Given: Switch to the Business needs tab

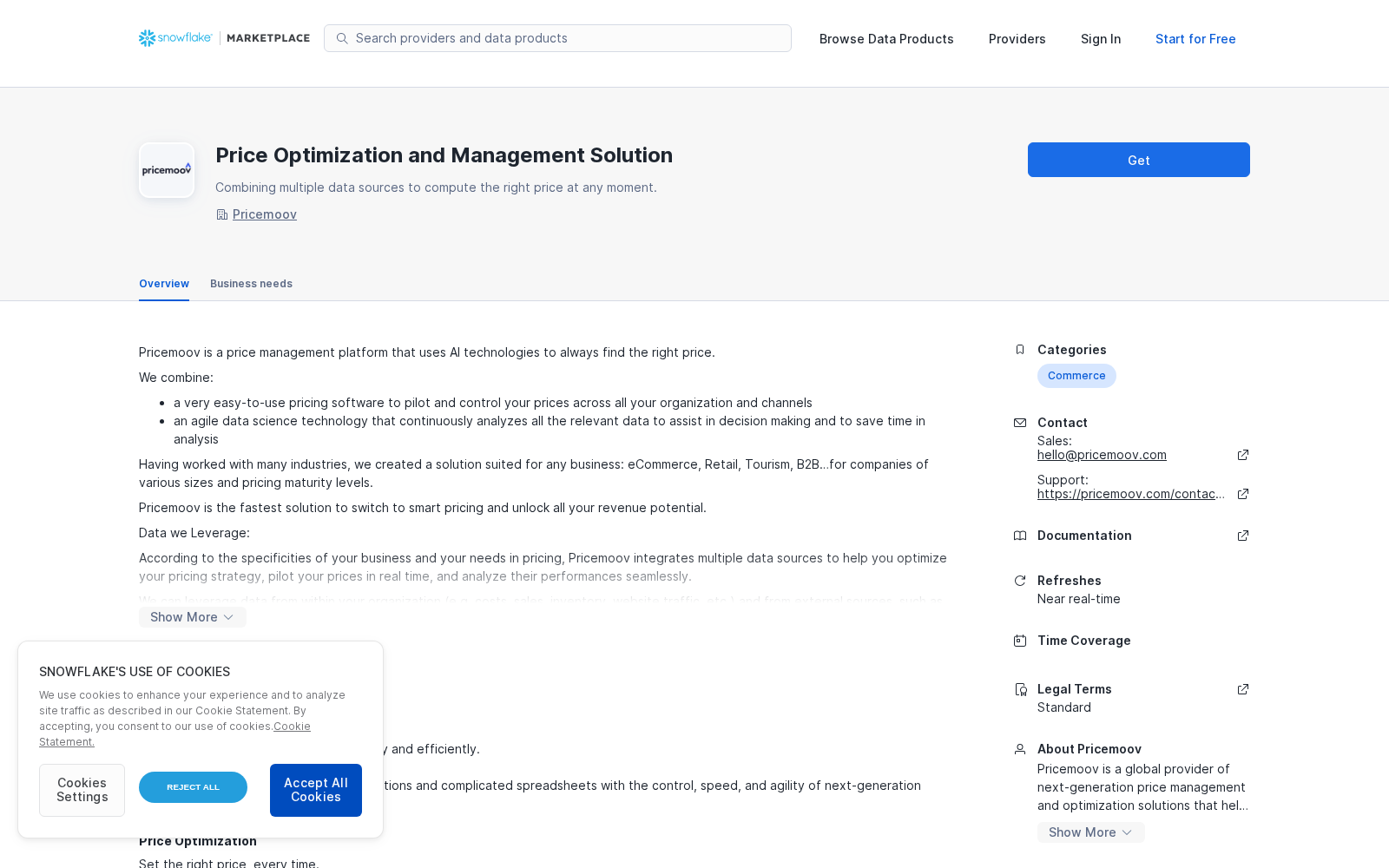Looking at the screenshot, I should [x=251, y=284].
